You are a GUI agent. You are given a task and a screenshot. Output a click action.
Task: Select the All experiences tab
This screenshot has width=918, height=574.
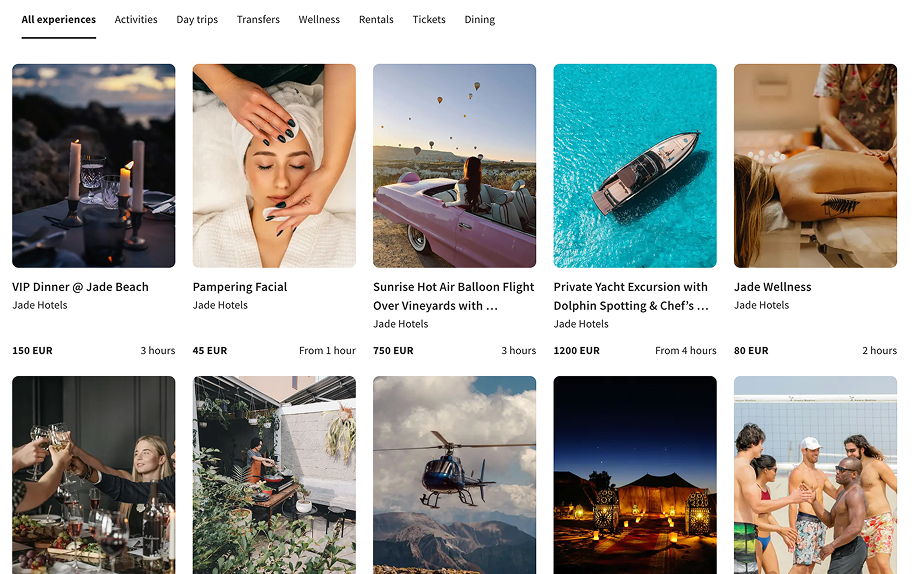[x=59, y=20]
